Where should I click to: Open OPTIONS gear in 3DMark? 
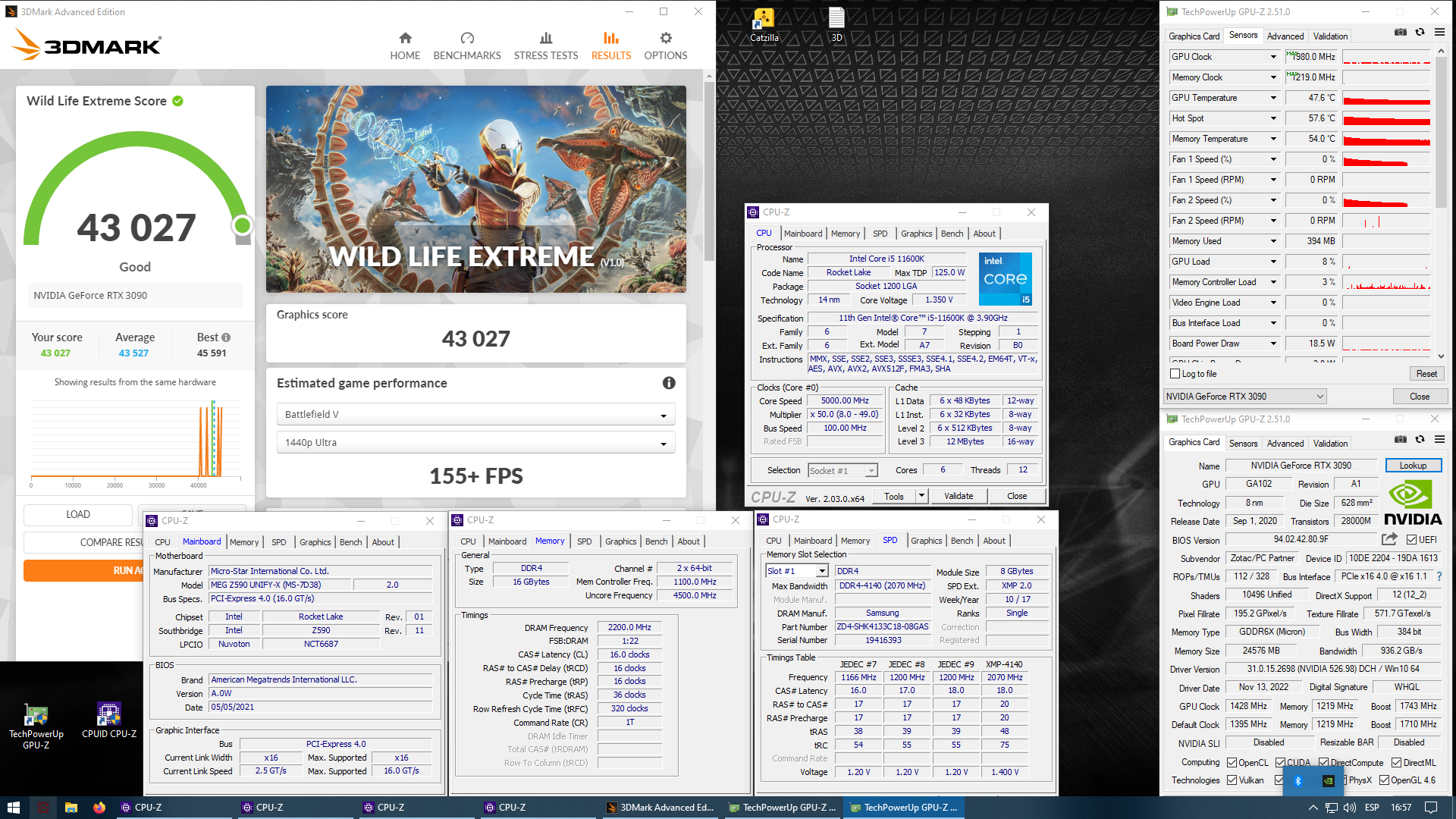pos(666,46)
